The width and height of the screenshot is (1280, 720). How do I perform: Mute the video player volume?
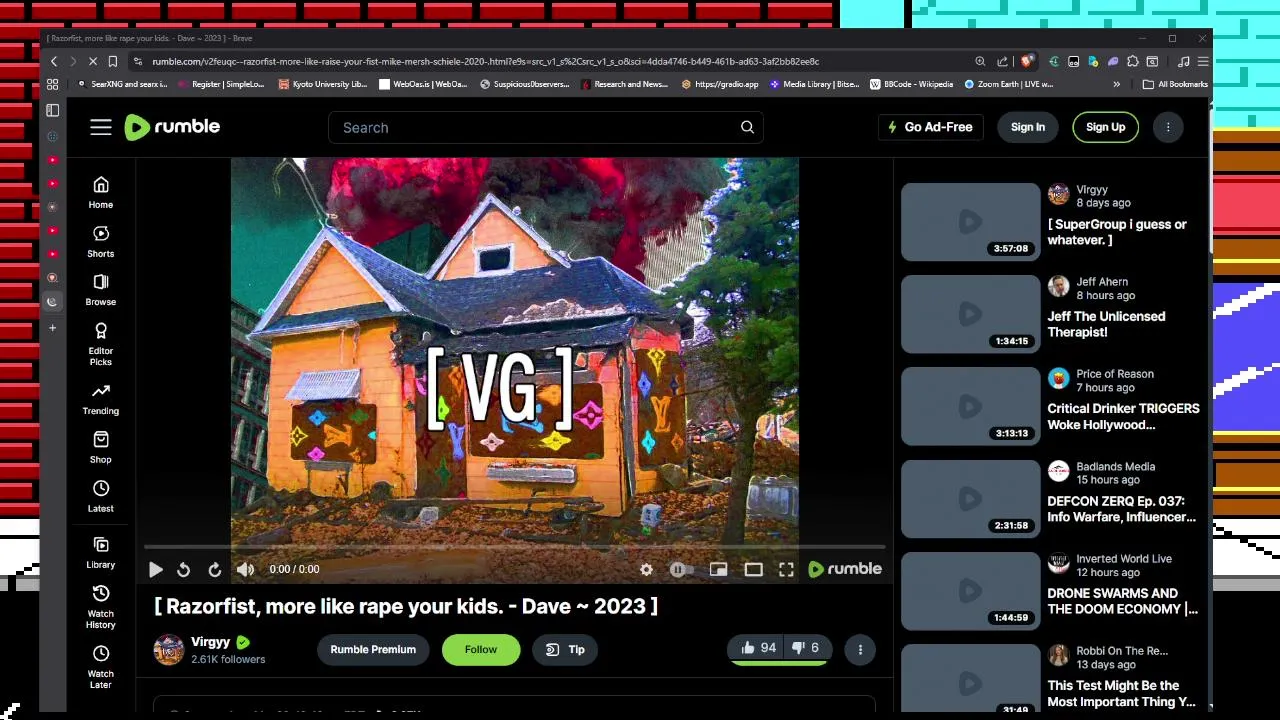[x=245, y=569]
